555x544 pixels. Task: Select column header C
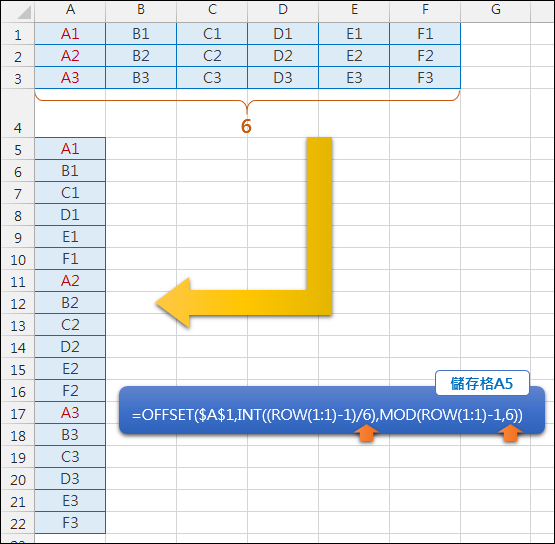[212, 11]
